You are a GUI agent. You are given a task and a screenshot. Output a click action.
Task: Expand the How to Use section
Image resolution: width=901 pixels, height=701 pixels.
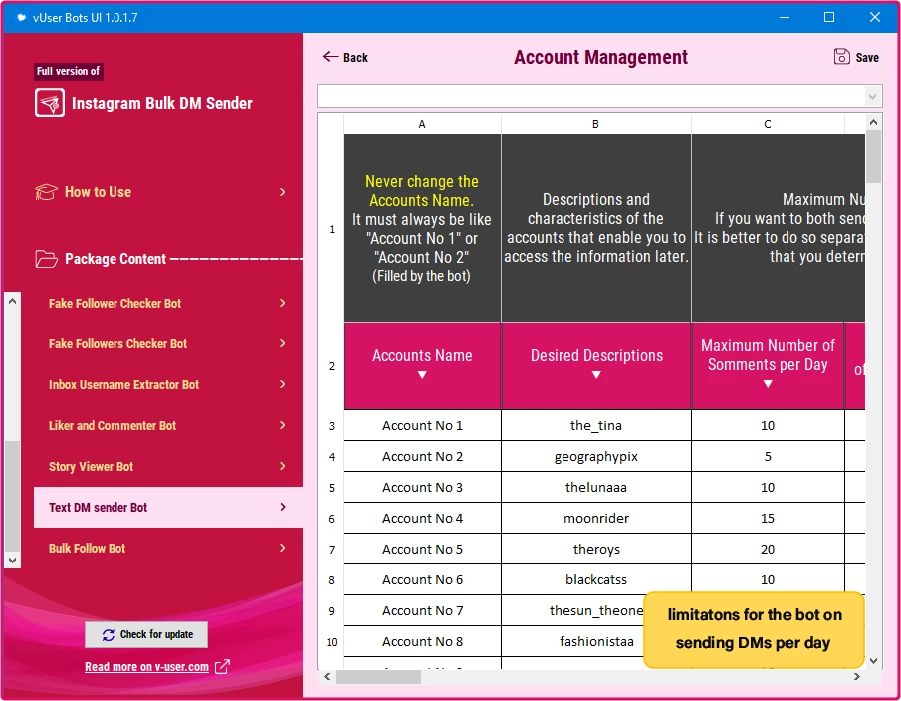[283, 192]
